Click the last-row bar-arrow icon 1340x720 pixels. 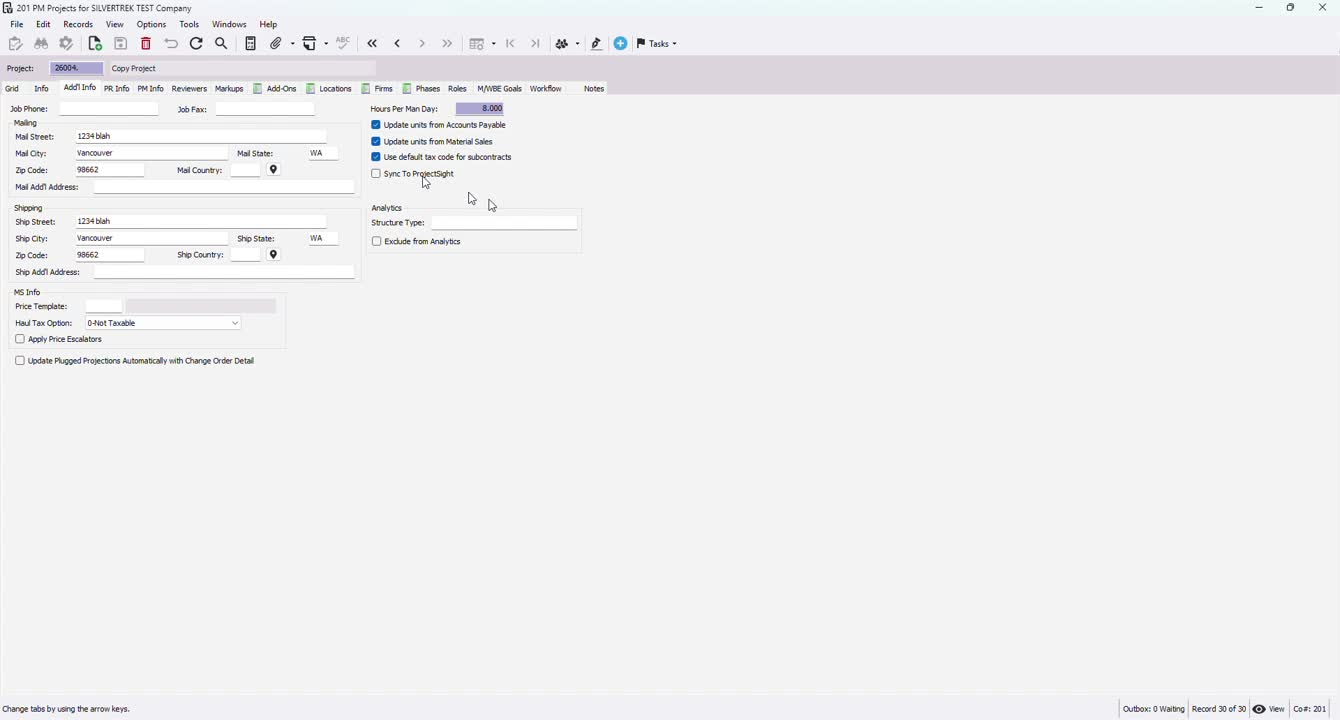[535, 44]
